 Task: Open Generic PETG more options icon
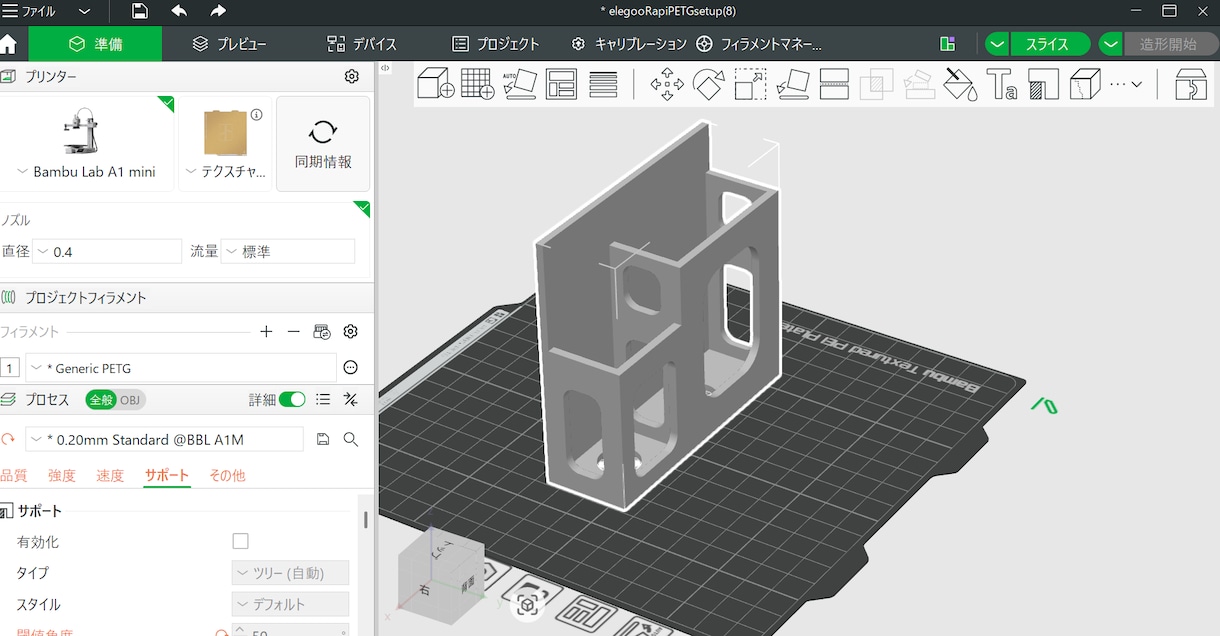pos(351,368)
